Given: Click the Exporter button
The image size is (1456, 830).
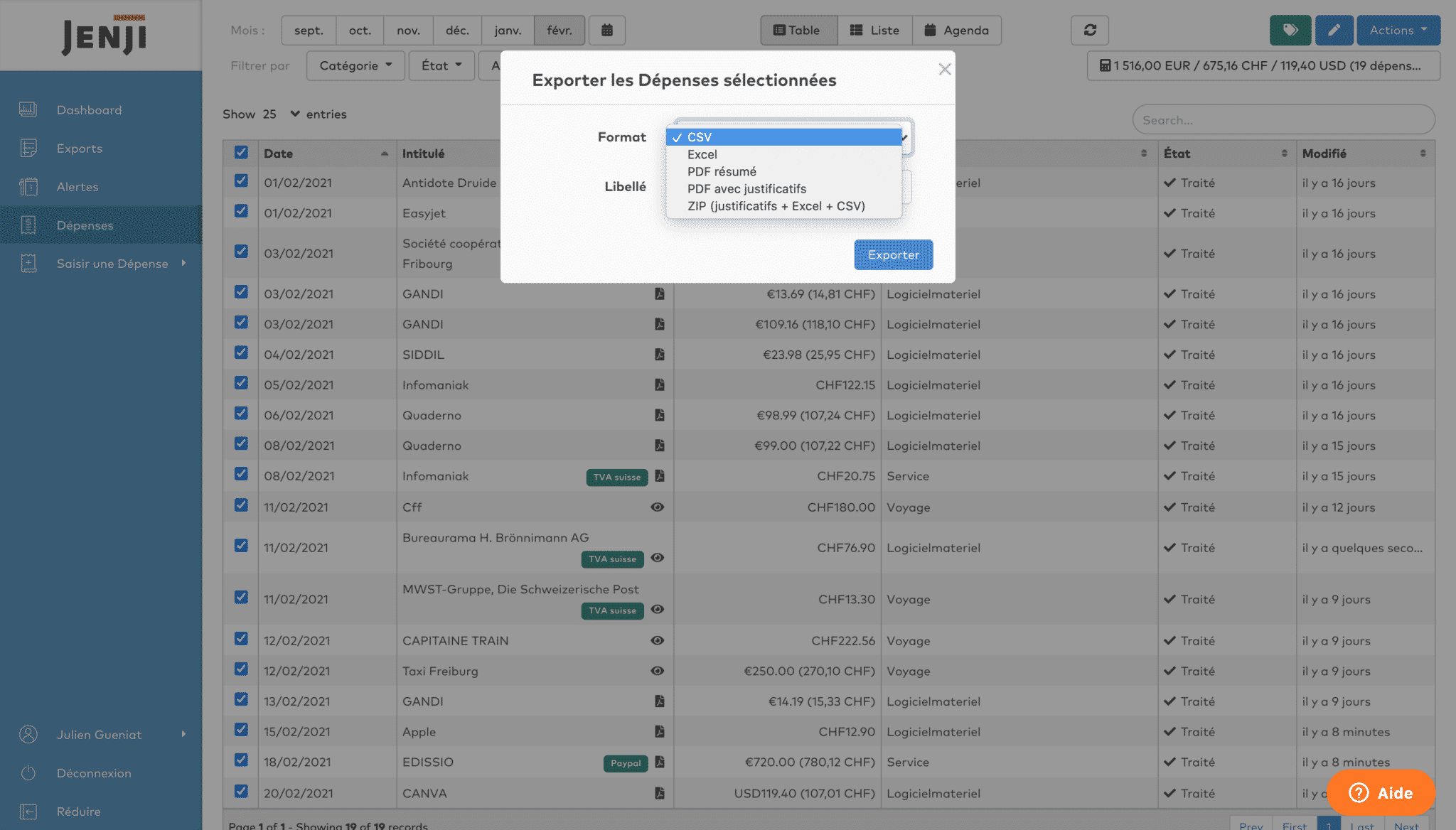Looking at the screenshot, I should (x=894, y=254).
